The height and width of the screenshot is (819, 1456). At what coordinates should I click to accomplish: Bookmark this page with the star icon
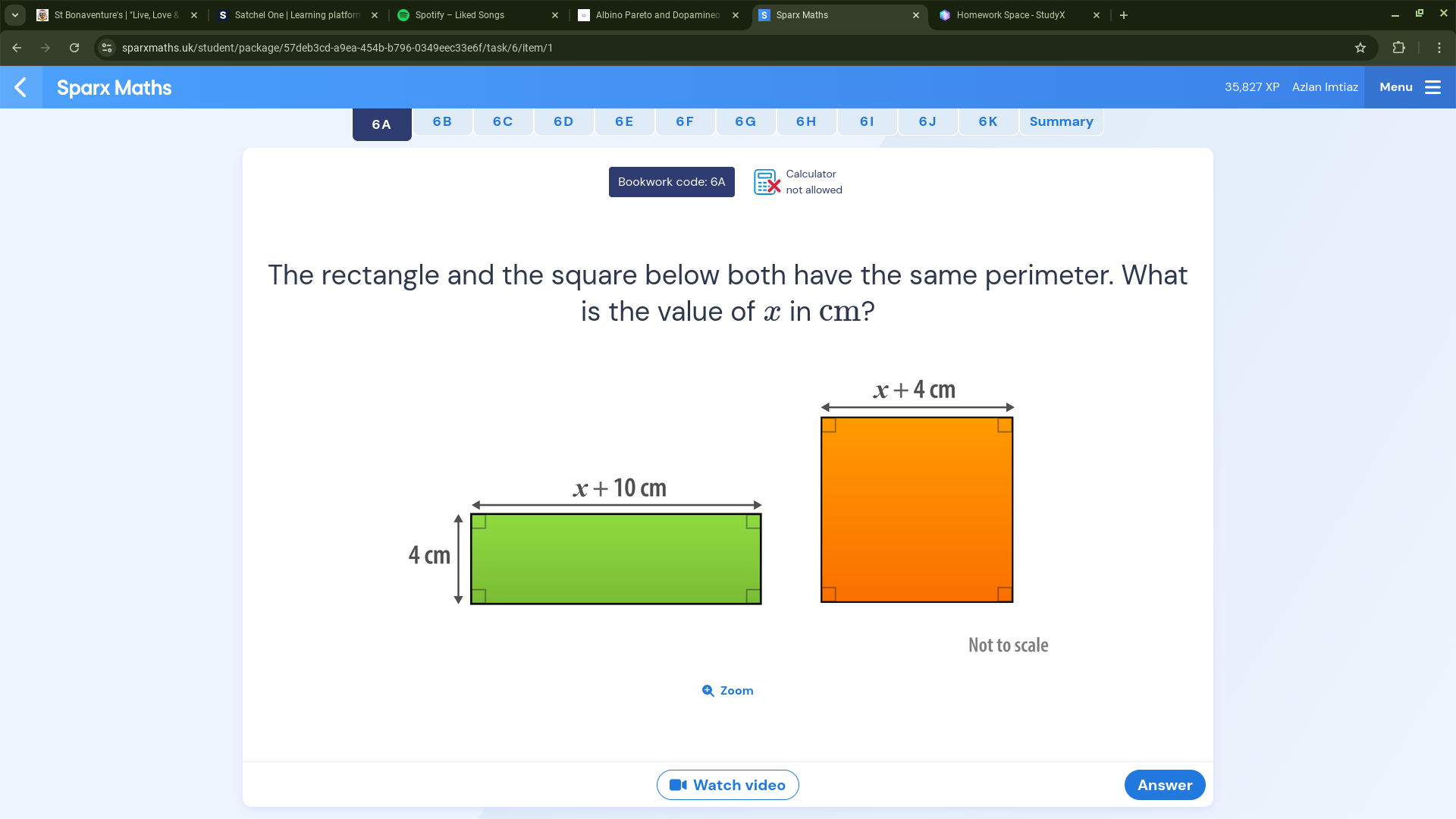click(1360, 48)
